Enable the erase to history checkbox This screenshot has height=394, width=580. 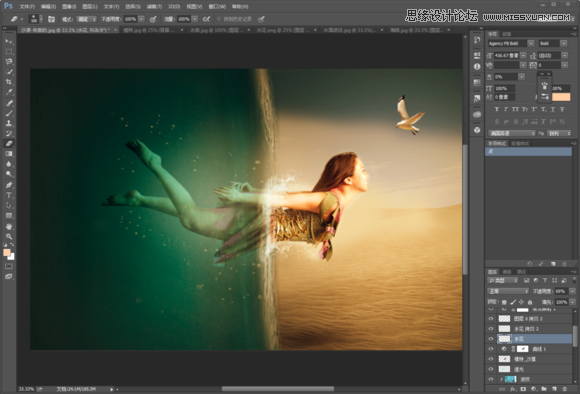[x=219, y=19]
